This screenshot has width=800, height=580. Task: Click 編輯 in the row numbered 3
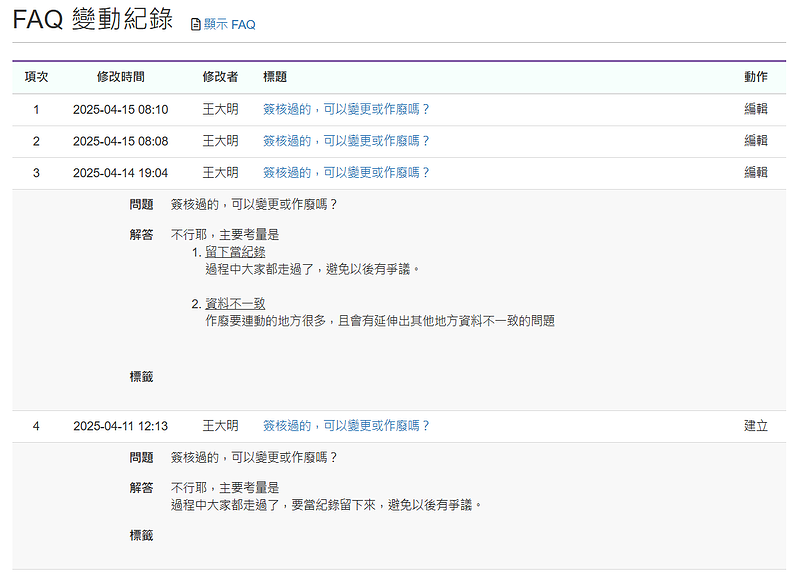click(x=756, y=173)
